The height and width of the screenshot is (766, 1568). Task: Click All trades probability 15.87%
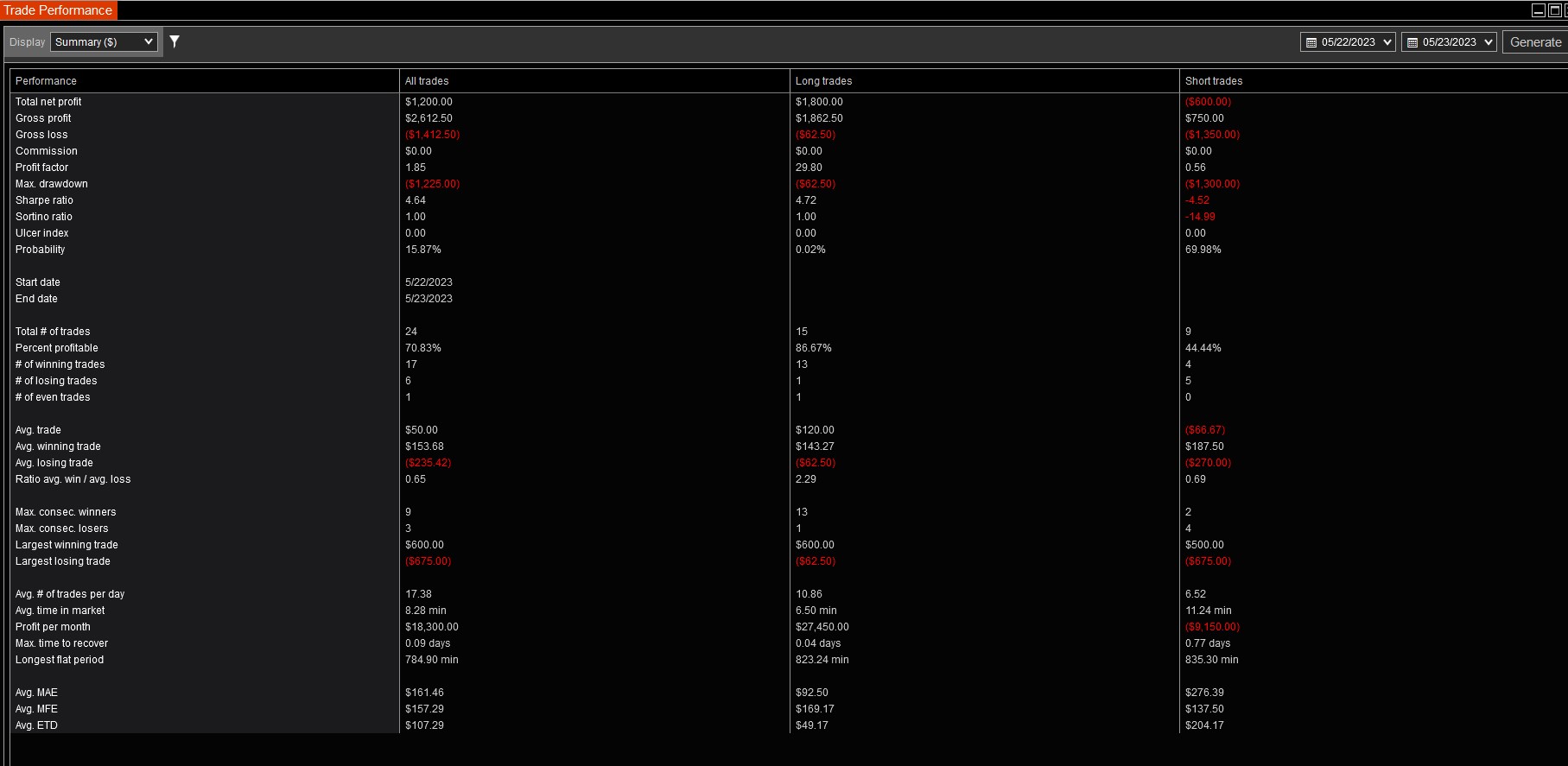[x=423, y=250]
